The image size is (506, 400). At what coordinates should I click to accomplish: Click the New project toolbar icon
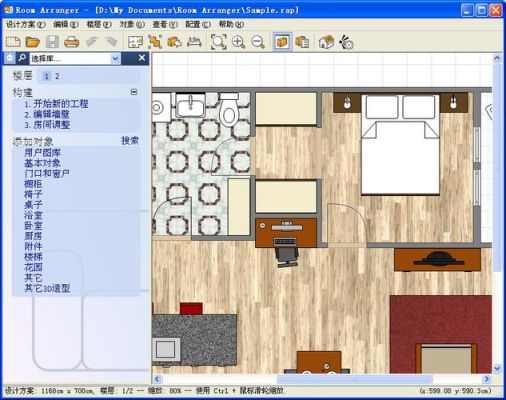point(13,42)
